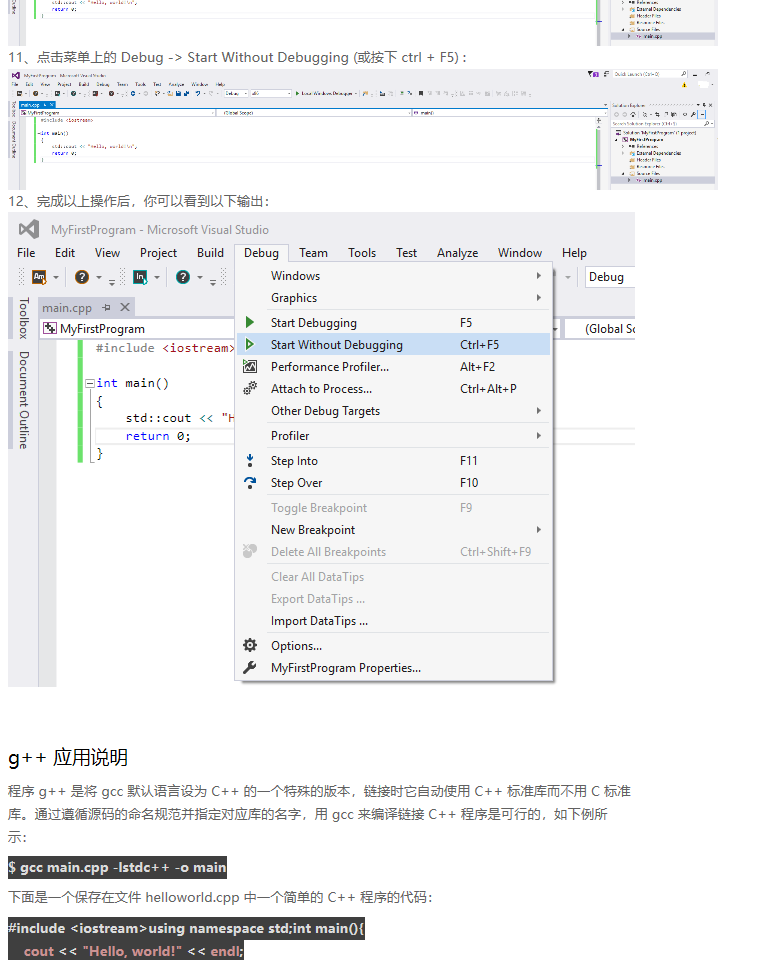Open the Project menu
Screen dimensions: 764x960
click(x=158, y=253)
